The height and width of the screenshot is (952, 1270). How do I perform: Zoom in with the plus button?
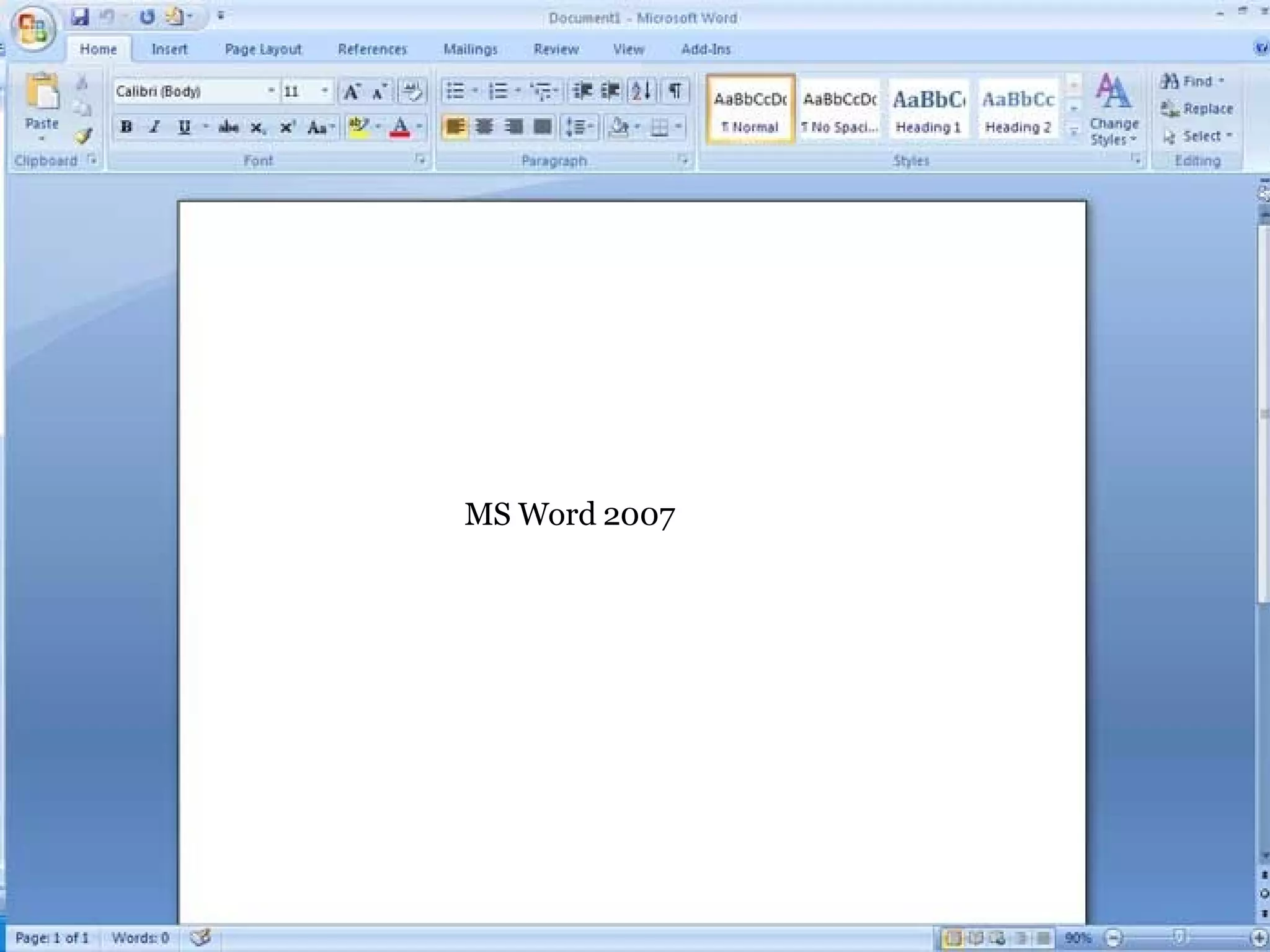tap(1259, 938)
